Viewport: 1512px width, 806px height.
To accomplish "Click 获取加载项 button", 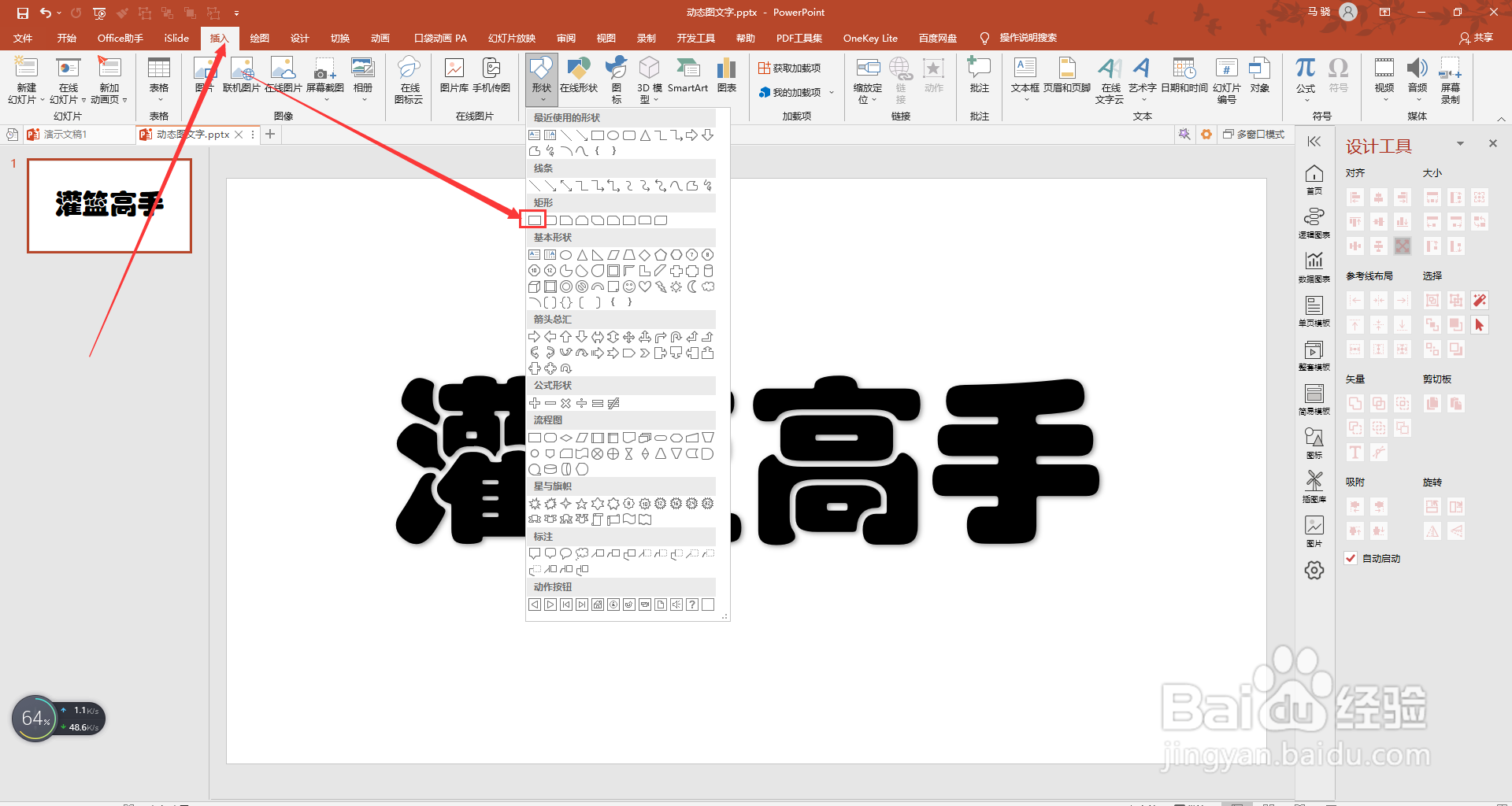I will click(790, 68).
